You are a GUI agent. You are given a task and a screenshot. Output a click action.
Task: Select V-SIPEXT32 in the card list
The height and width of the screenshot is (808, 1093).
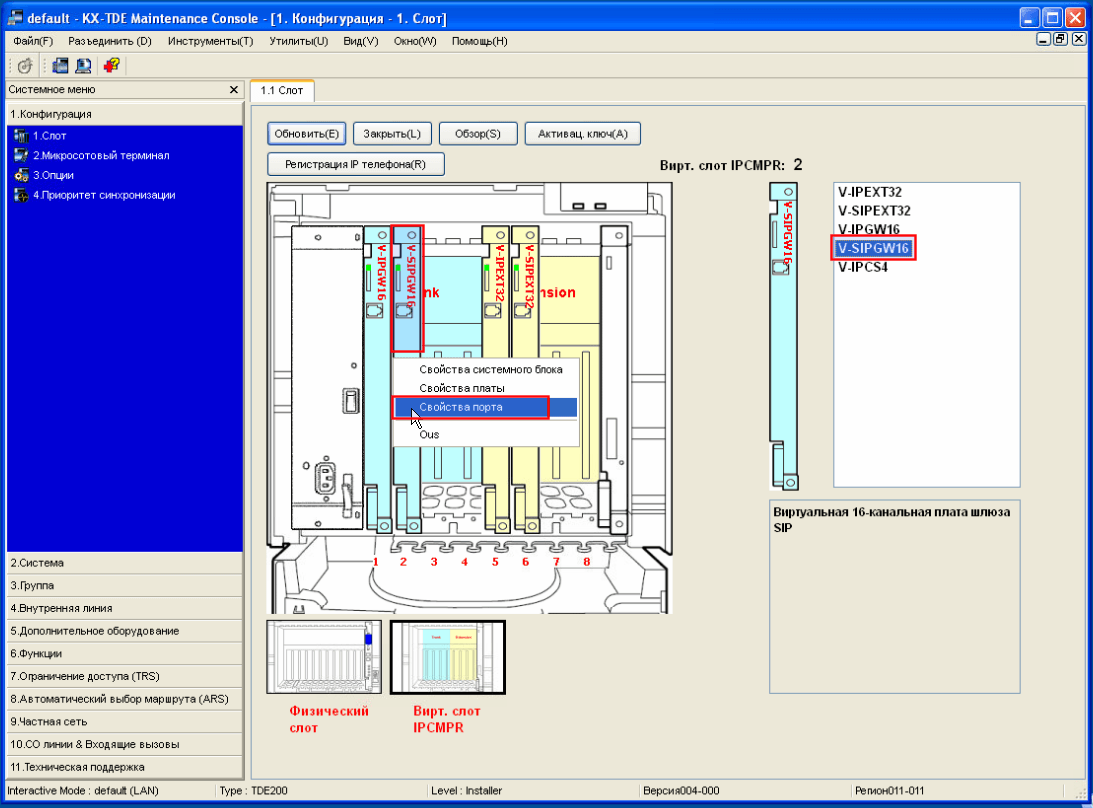[x=874, y=211]
